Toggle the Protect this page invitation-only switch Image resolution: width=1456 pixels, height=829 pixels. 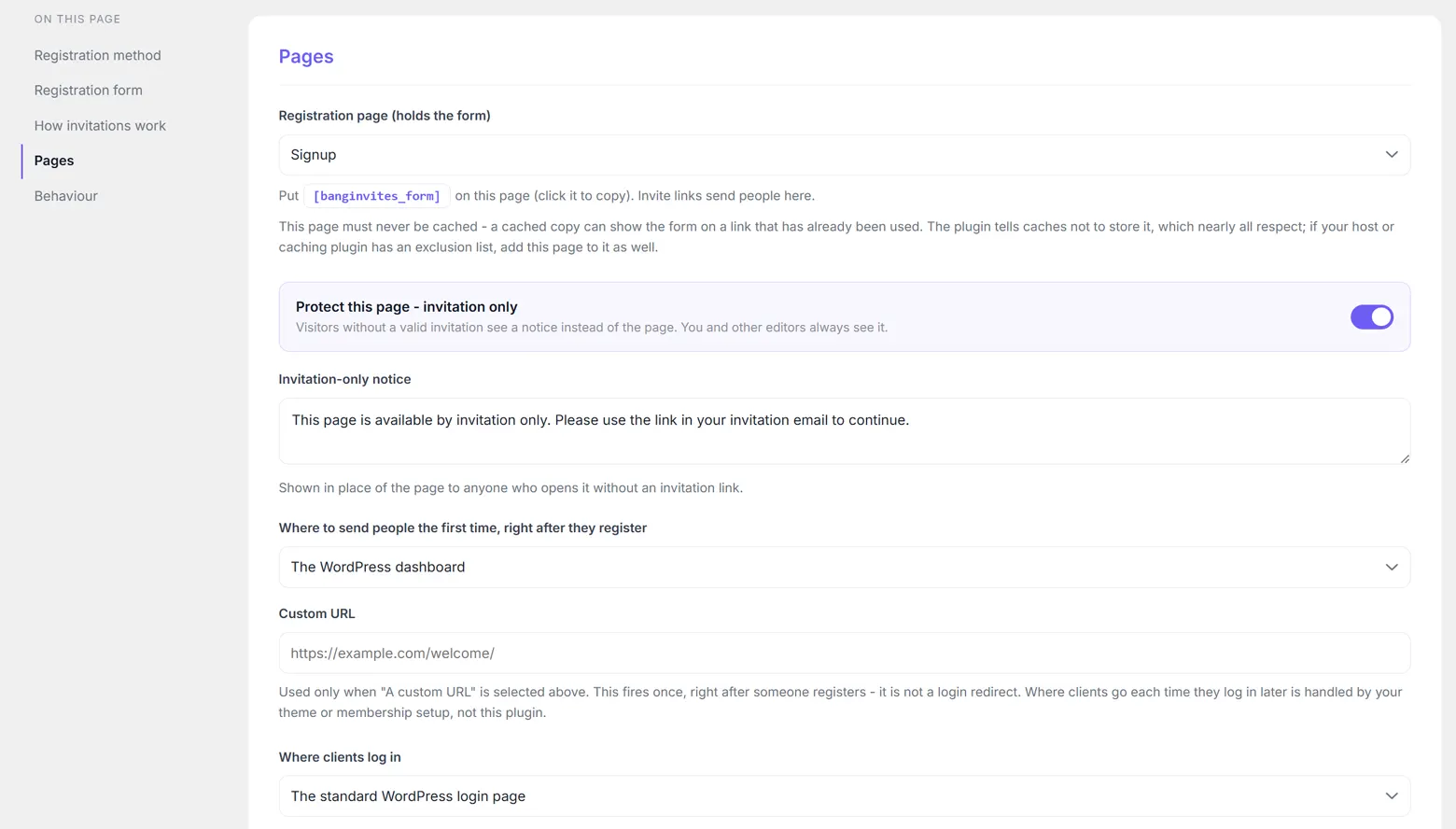tap(1371, 317)
